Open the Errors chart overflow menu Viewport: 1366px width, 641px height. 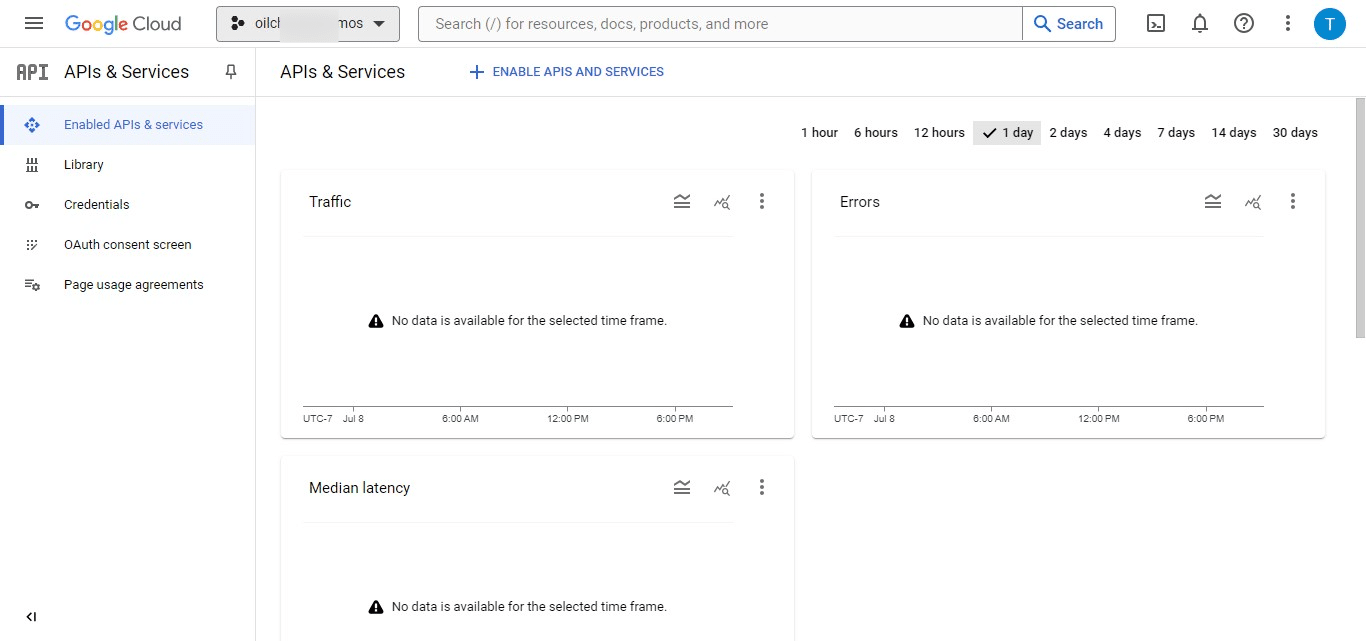[x=1293, y=201]
